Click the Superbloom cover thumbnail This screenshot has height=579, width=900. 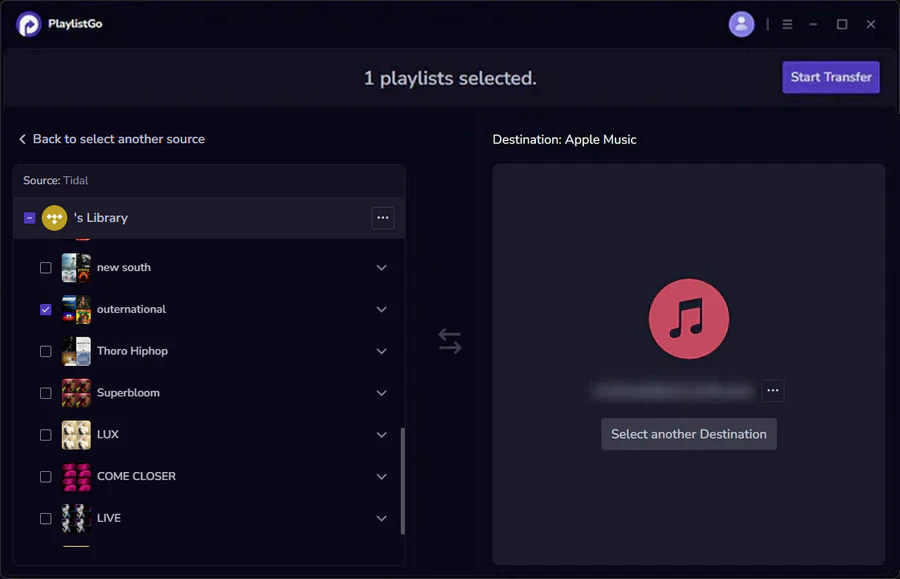pos(76,393)
